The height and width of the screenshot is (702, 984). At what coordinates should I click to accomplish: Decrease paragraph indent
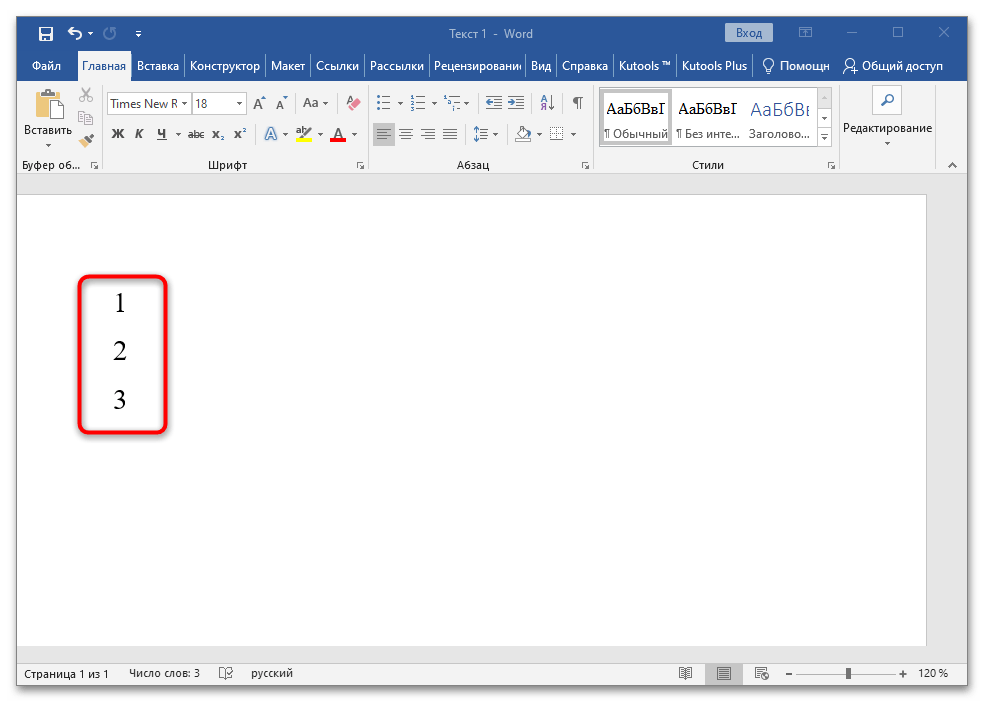click(494, 103)
